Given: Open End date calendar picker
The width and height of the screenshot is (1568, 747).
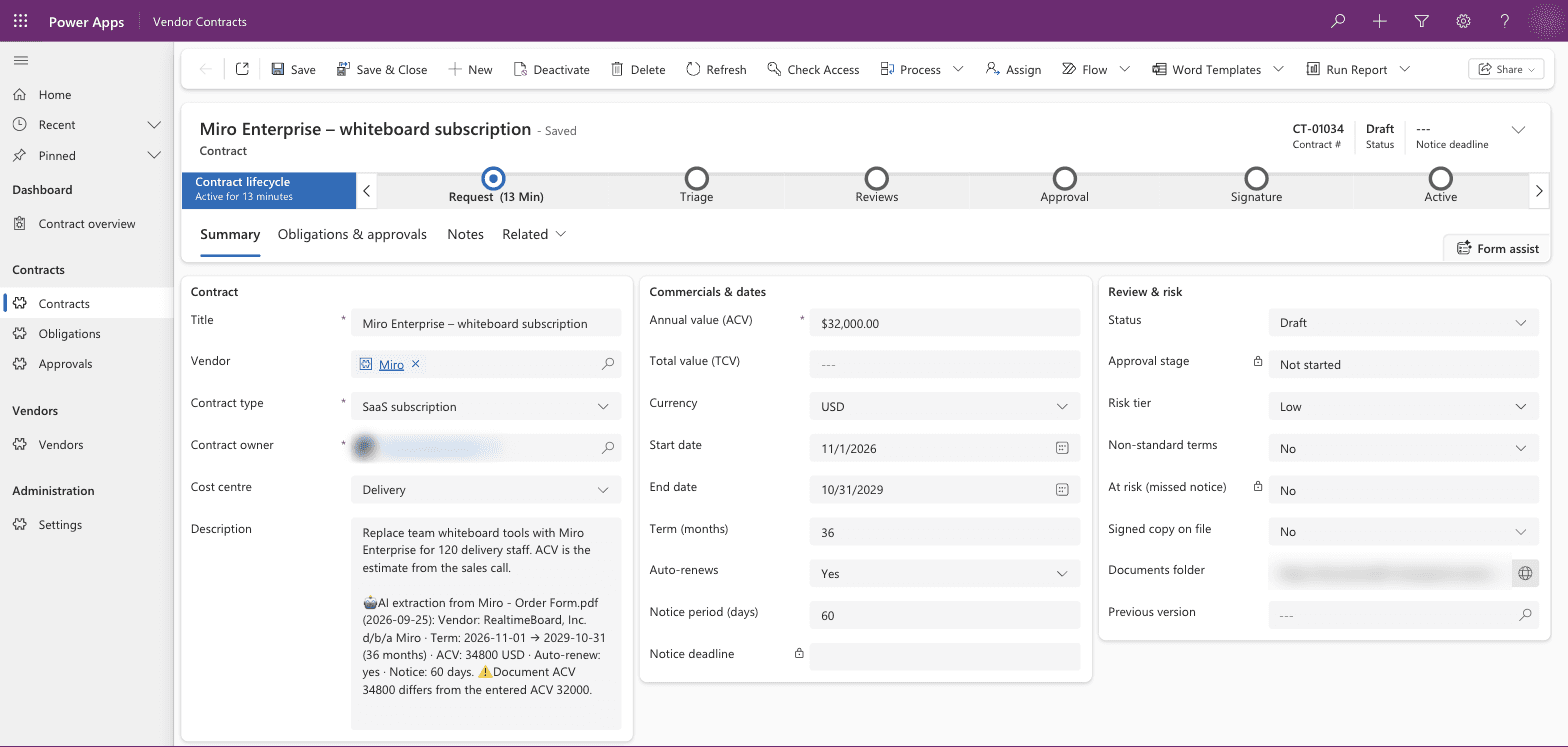Looking at the screenshot, I should pos(1062,490).
